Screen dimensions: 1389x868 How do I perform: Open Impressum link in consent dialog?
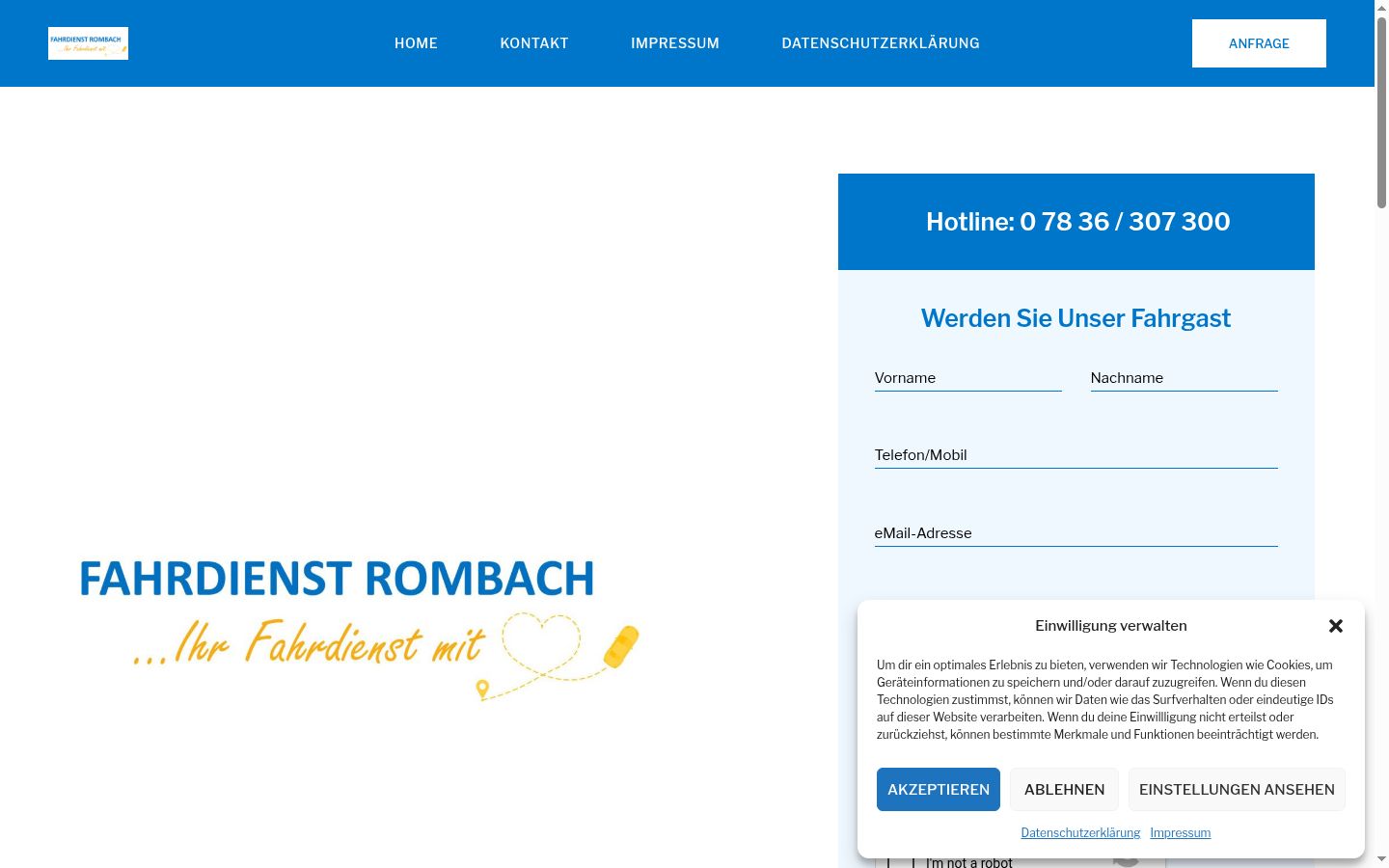[1180, 832]
